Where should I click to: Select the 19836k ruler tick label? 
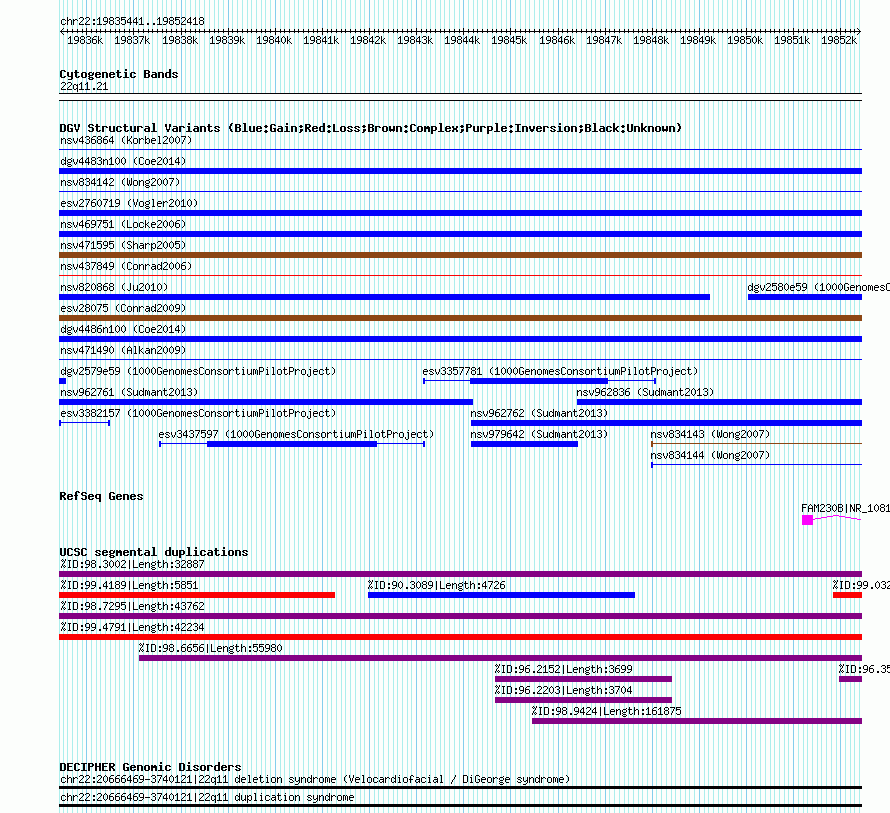pos(85,40)
